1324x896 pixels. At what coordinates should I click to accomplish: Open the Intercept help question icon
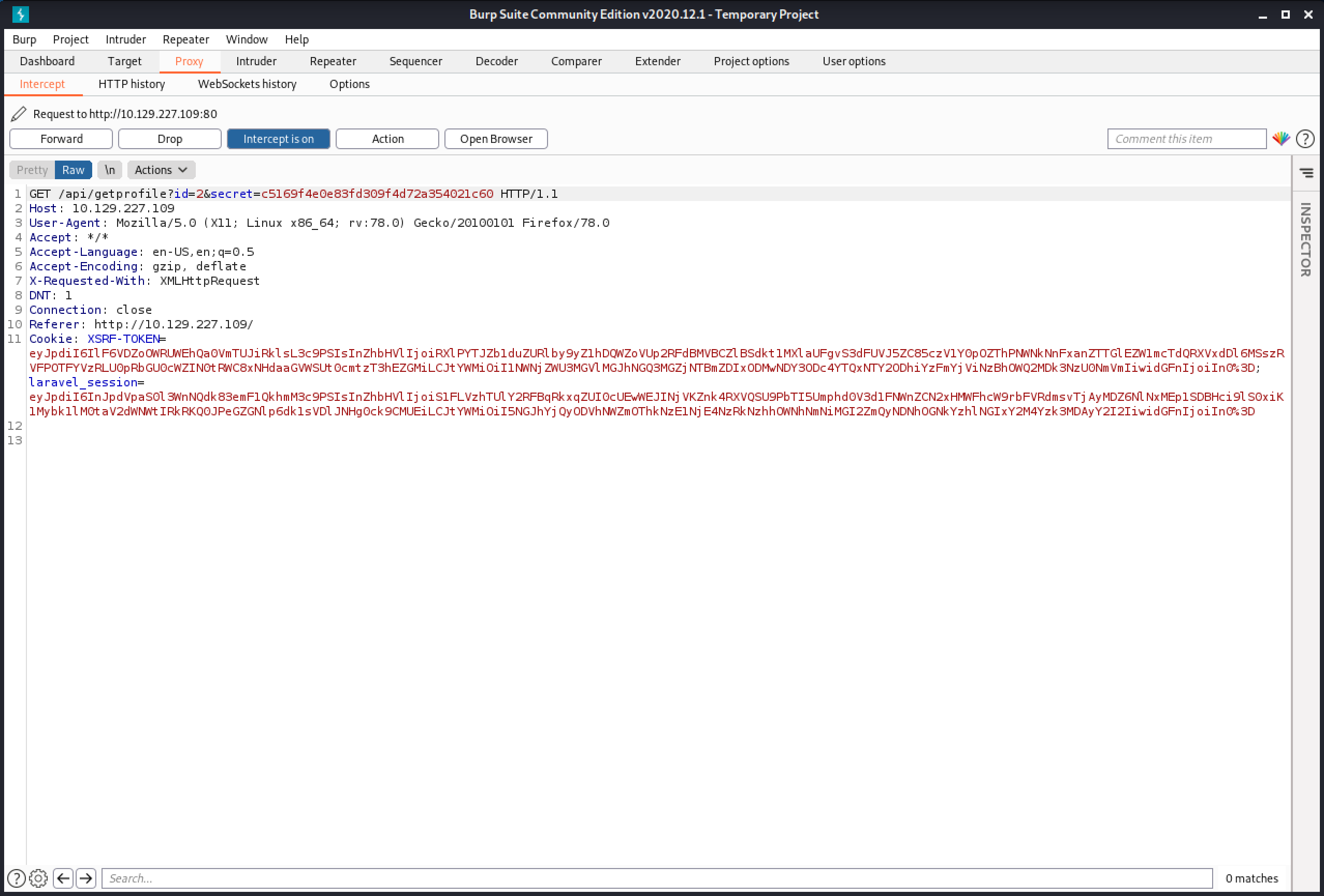point(1305,138)
